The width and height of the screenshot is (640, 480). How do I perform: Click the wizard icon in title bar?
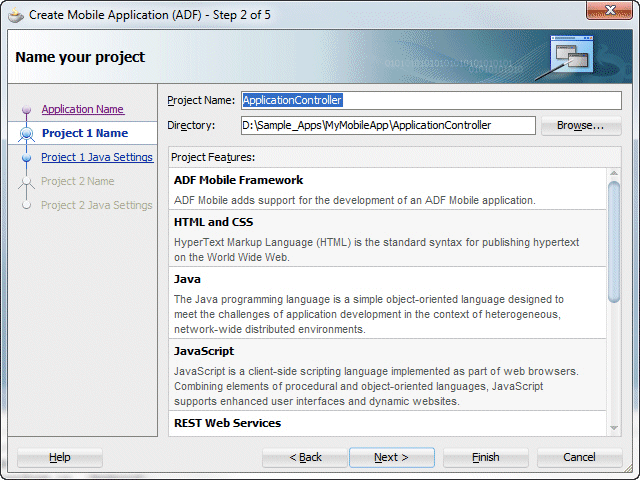[15, 14]
